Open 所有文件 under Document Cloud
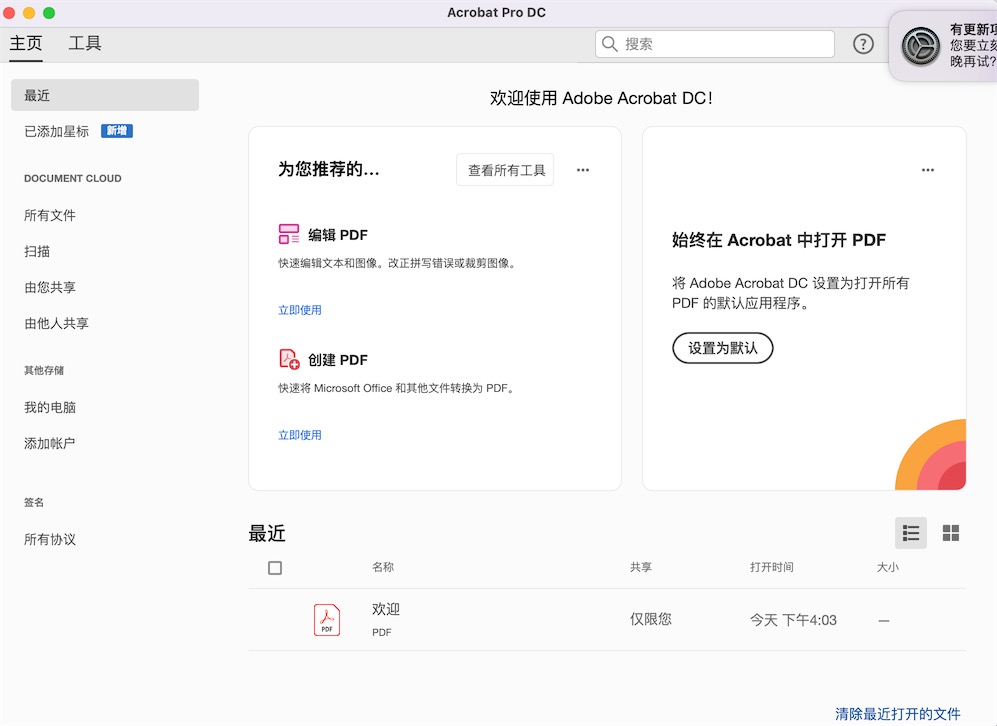The height and width of the screenshot is (726, 997). coord(50,216)
